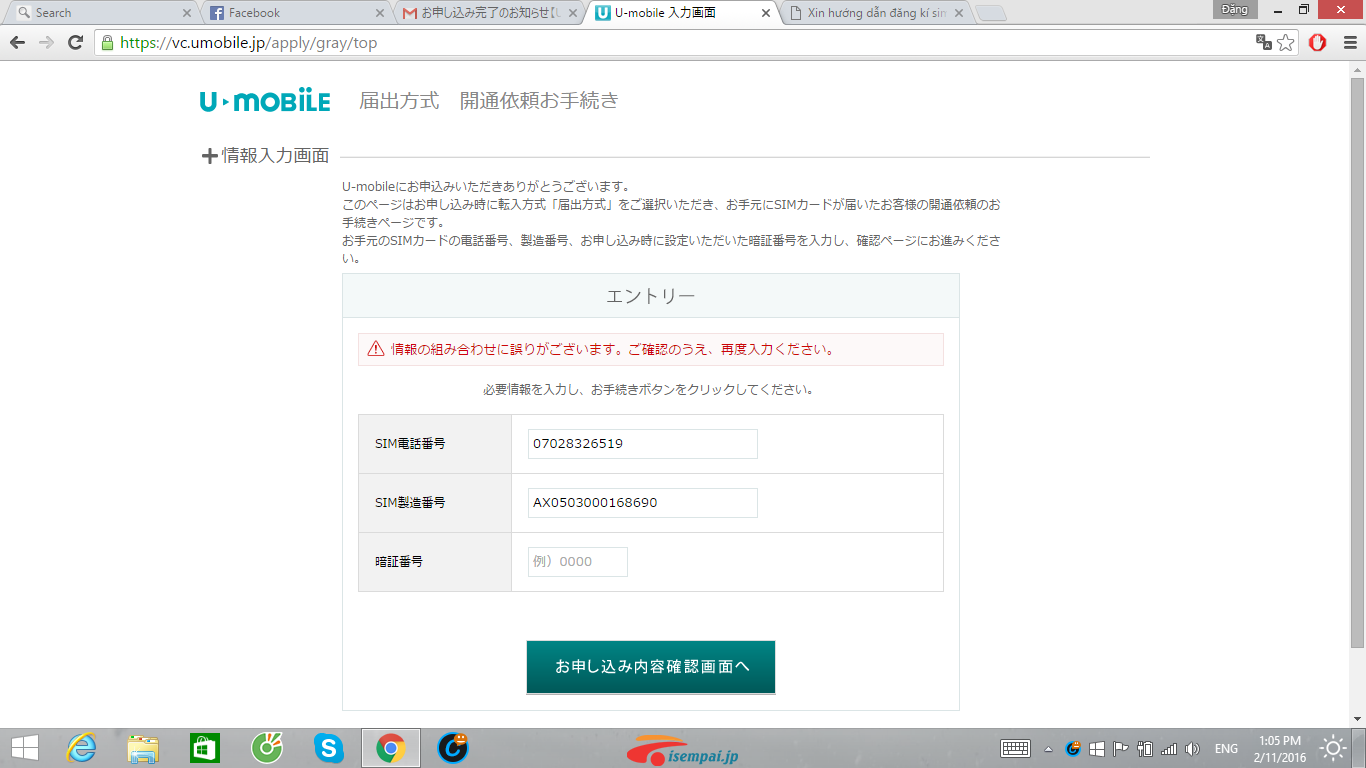Screen dimensions: 1366x768
Task: Bookmark this page with the star icon
Action: [1286, 43]
